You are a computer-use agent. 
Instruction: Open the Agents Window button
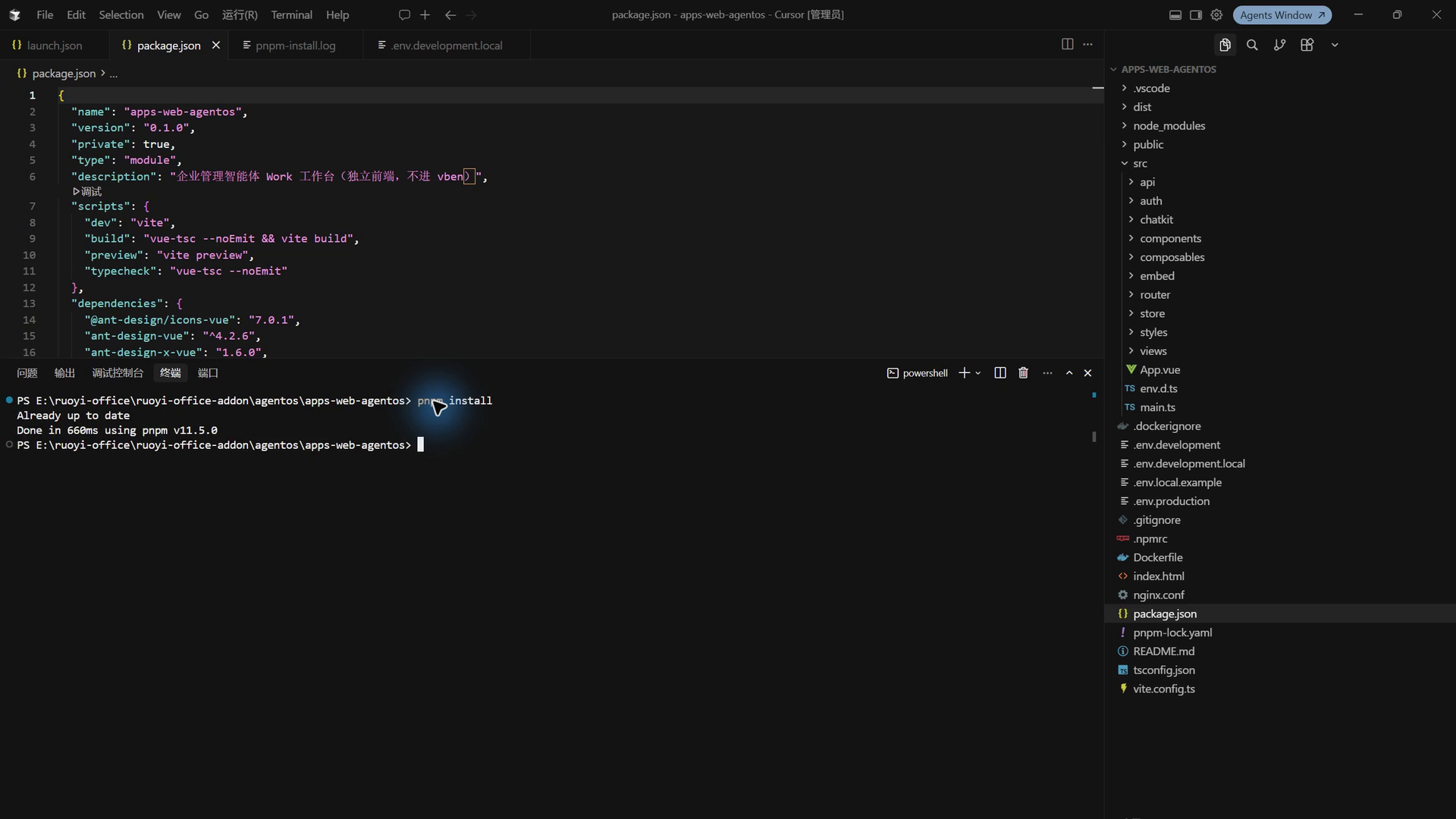pos(1282,14)
